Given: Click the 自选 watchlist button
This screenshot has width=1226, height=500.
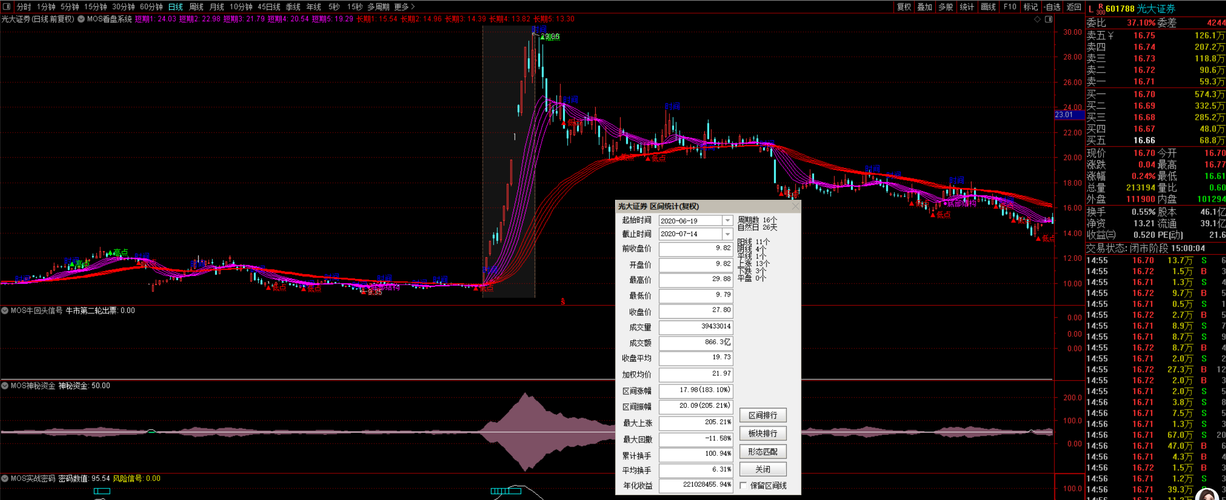Looking at the screenshot, I should click(1050, 6).
